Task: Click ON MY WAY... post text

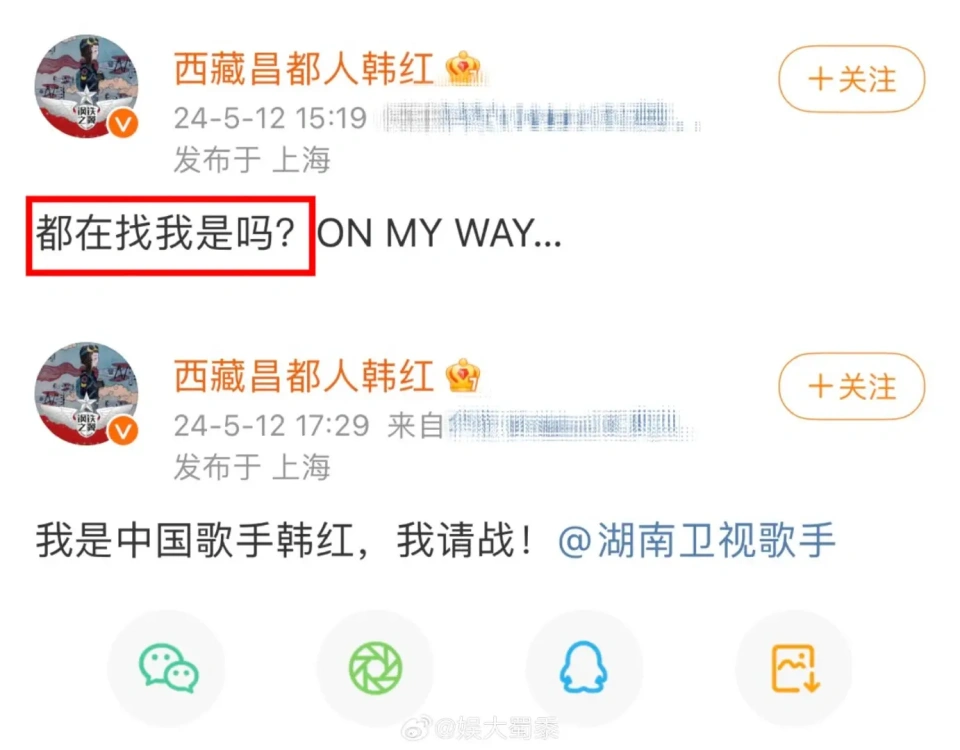Action: tap(439, 233)
